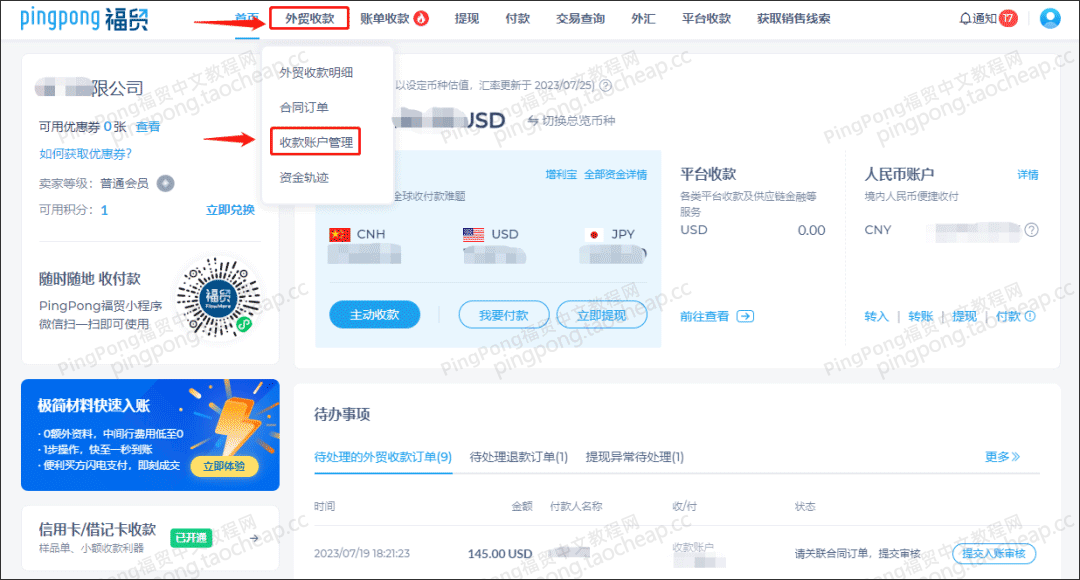Click help icon next to exchange rate date
Image resolution: width=1080 pixels, height=580 pixels.
[x=605, y=85]
